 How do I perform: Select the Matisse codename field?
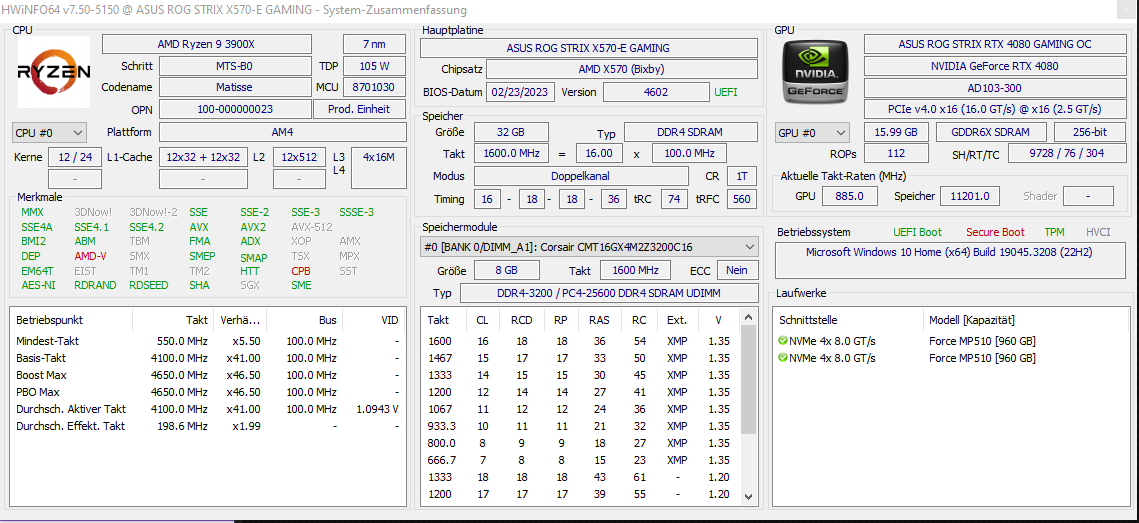pyautogui.click(x=235, y=87)
